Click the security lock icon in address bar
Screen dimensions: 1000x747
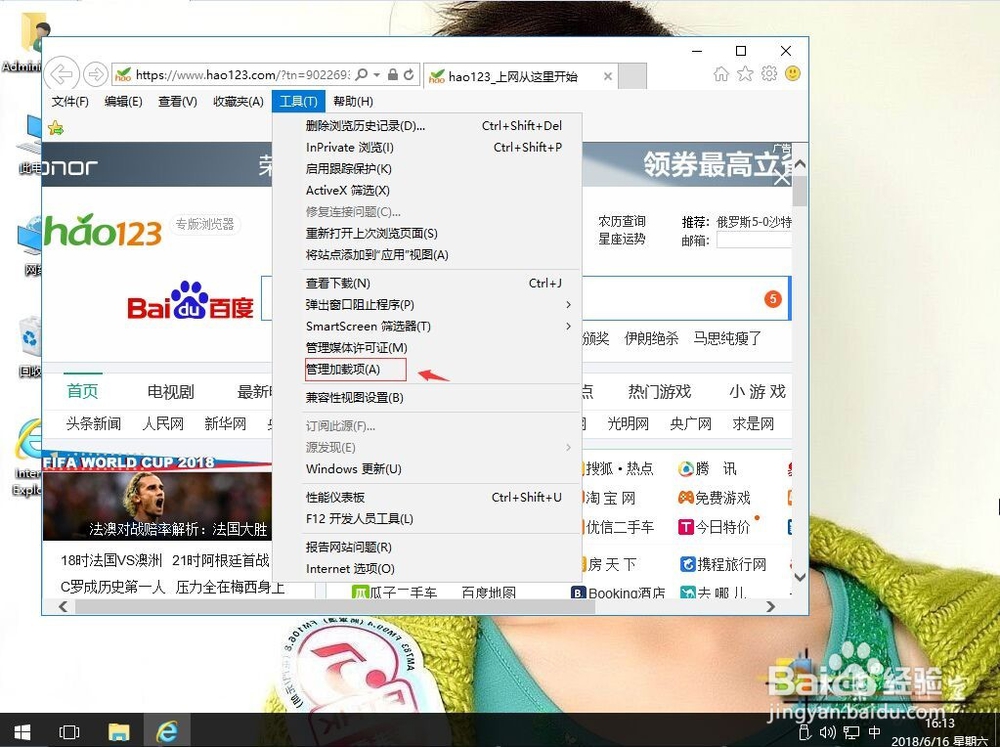[x=393, y=75]
